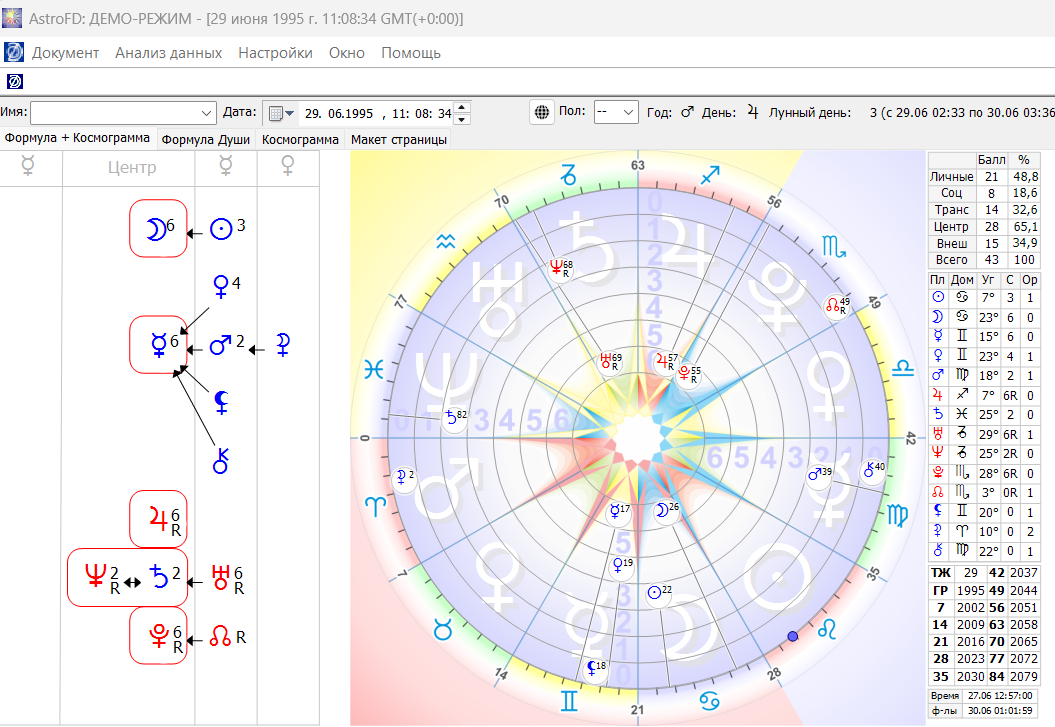
Task: Click the Дом column header in planets table
Action: point(962,280)
